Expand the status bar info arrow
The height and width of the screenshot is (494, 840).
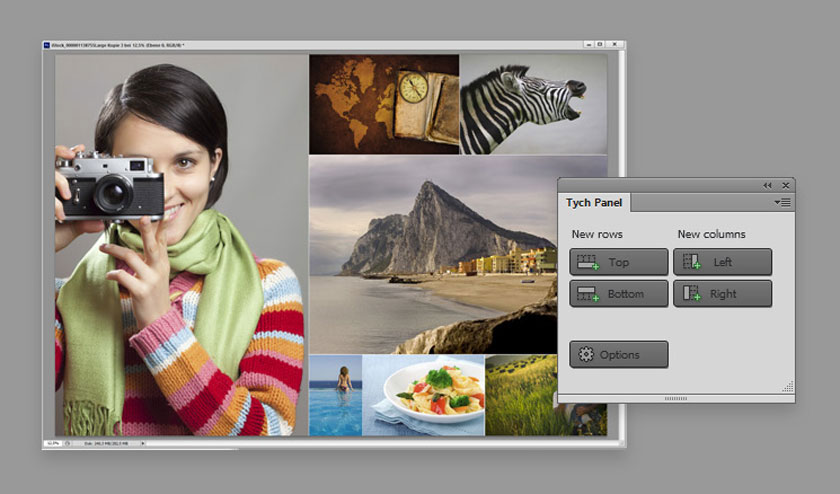pyautogui.click(x=143, y=444)
